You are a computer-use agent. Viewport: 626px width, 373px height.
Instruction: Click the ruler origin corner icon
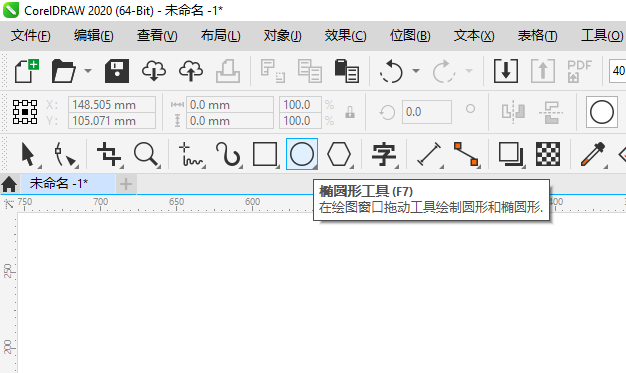pyautogui.click(x=8, y=204)
